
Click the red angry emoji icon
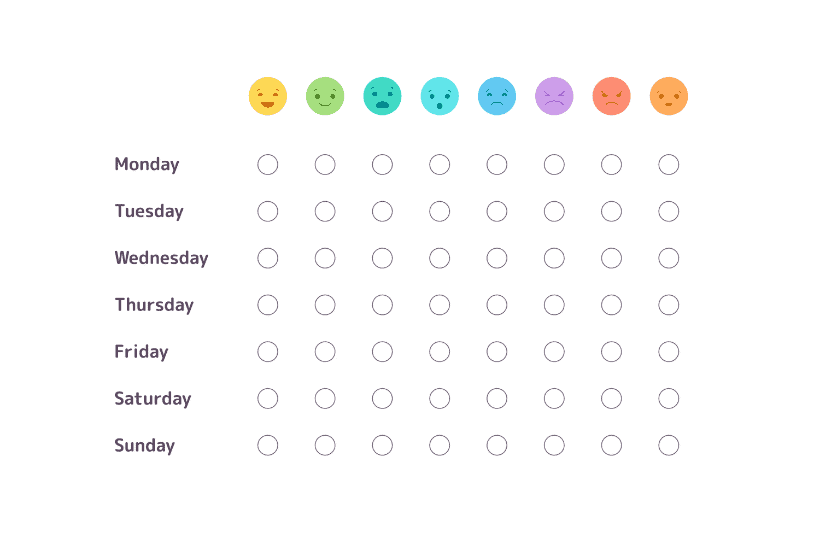point(611,96)
